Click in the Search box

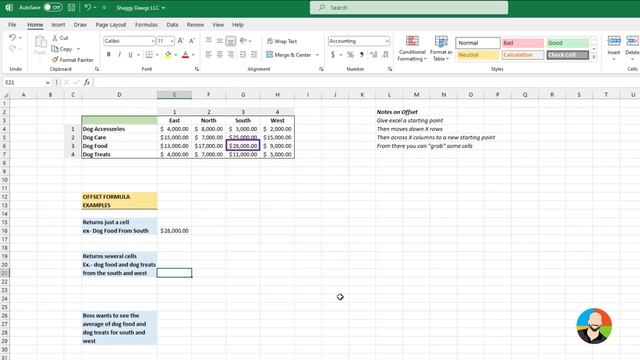(x=409, y=7)
